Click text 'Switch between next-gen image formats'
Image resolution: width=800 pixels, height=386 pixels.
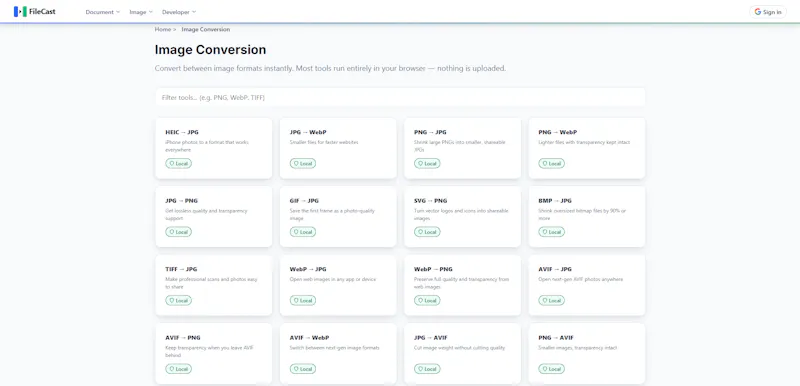click(335, 348)
